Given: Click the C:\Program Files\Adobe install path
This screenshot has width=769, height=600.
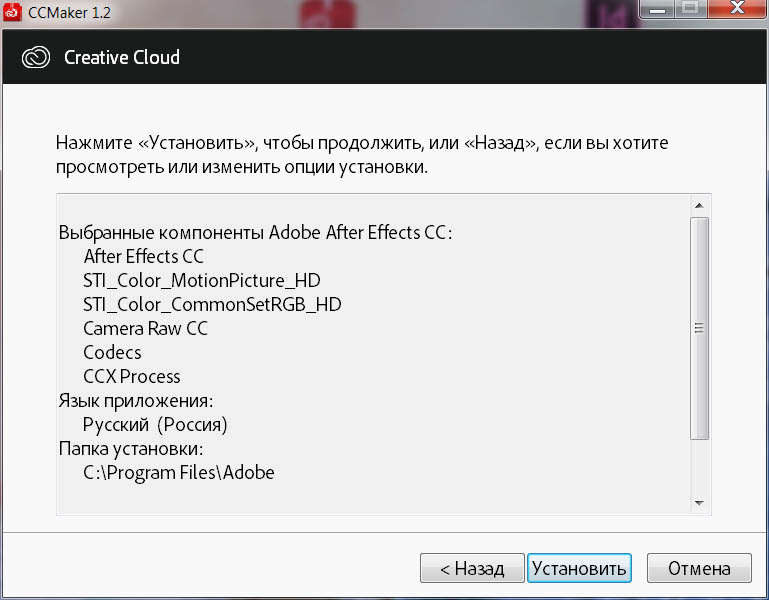Looking at the screenshot, I should pos(179,472).
